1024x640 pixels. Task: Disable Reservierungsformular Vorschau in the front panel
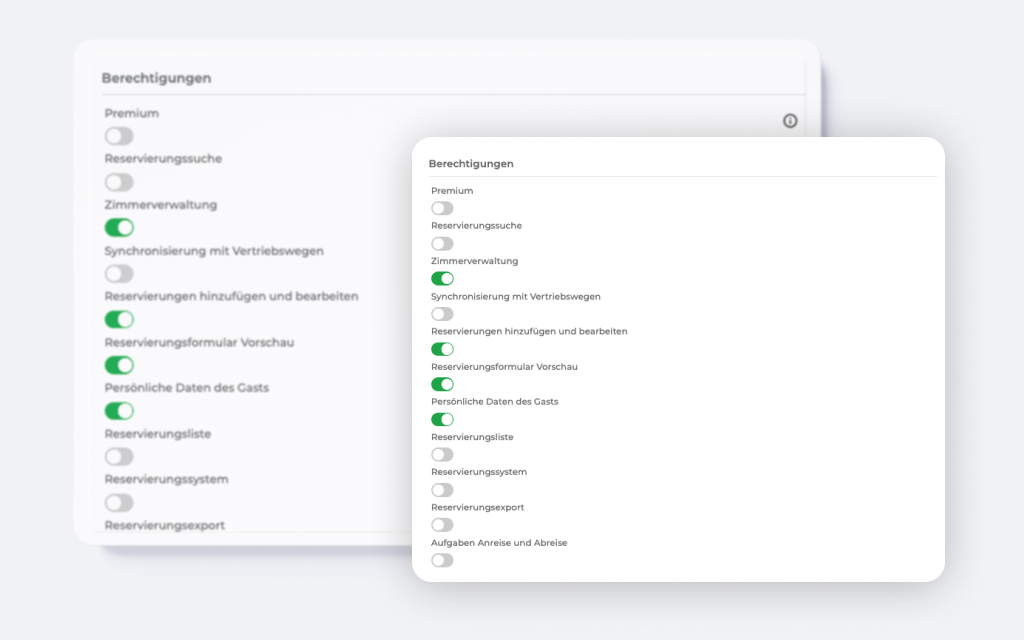tap(442, 384)
